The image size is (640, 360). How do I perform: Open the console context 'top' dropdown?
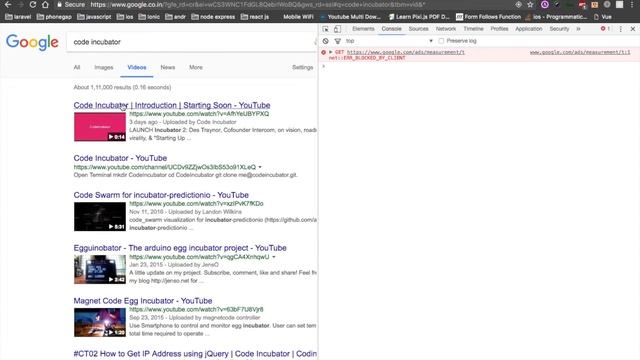click(389, 41)
